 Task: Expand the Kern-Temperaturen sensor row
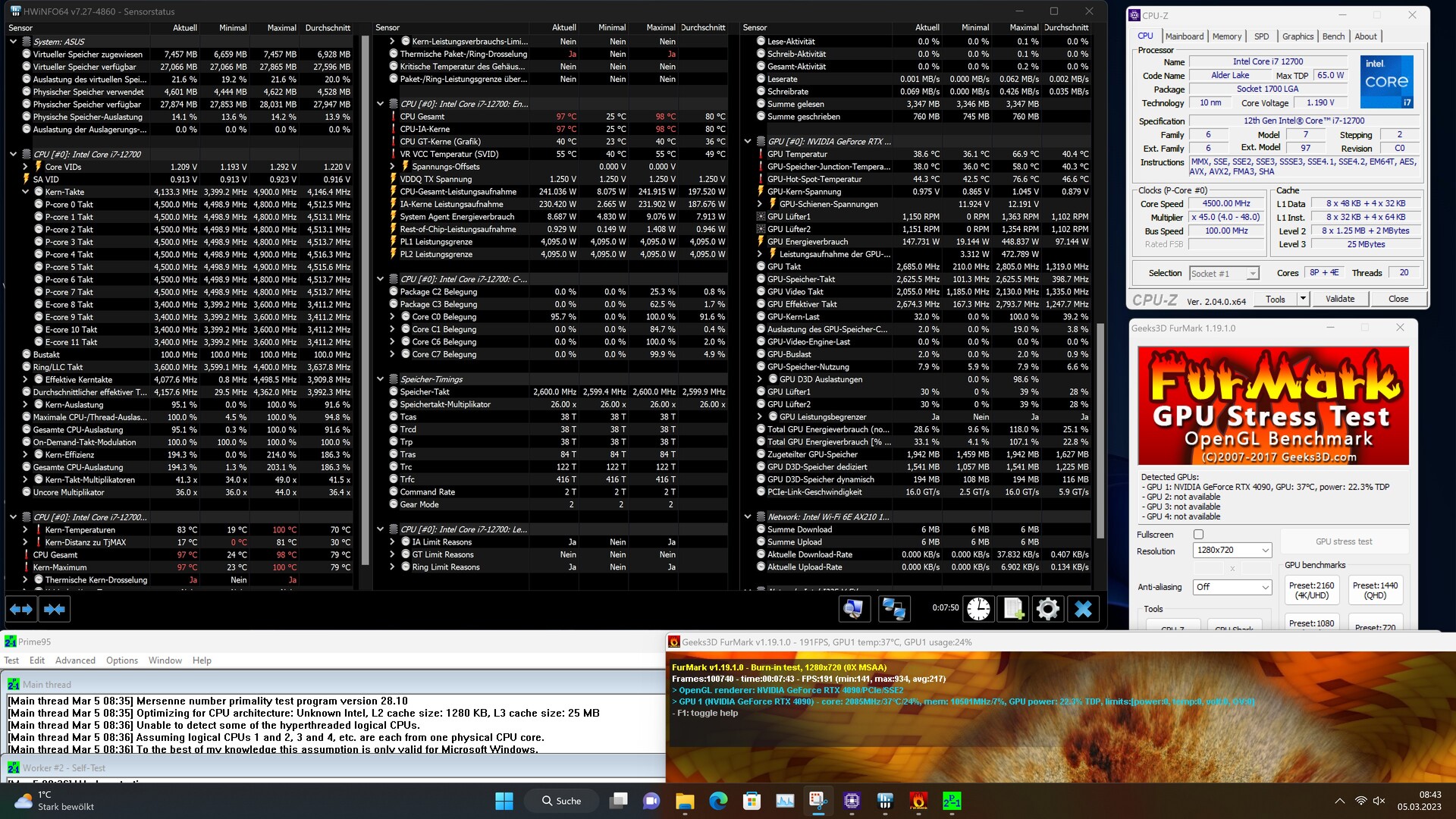(25, 530)
